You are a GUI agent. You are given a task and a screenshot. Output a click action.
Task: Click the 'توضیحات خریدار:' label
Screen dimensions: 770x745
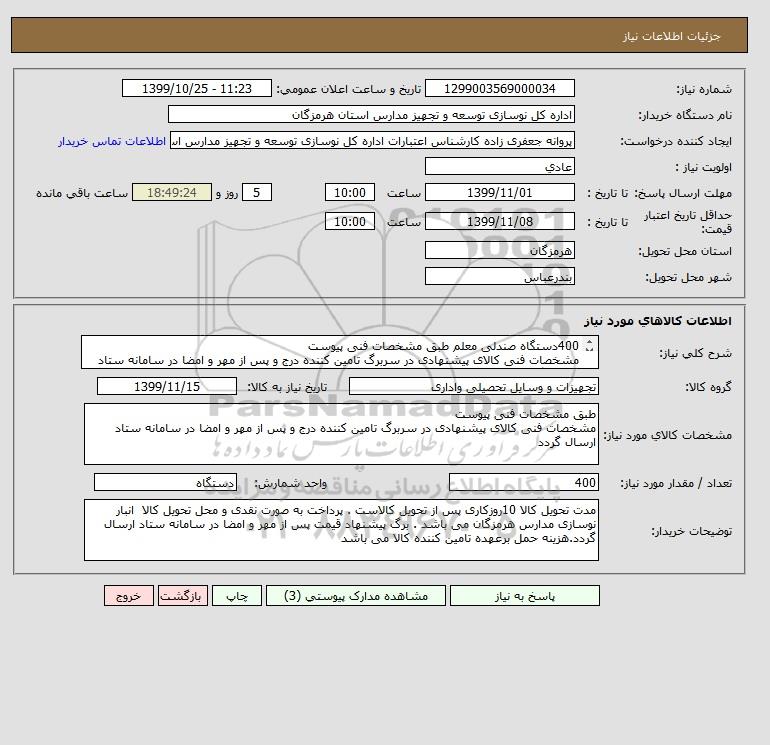691,531
